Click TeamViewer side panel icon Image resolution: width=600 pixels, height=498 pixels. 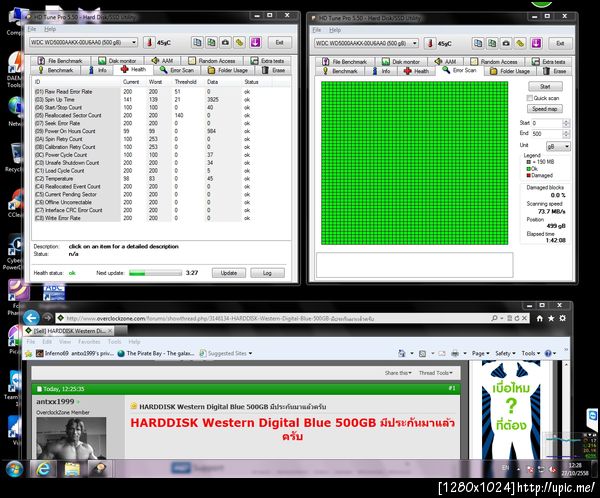point(592,416)
